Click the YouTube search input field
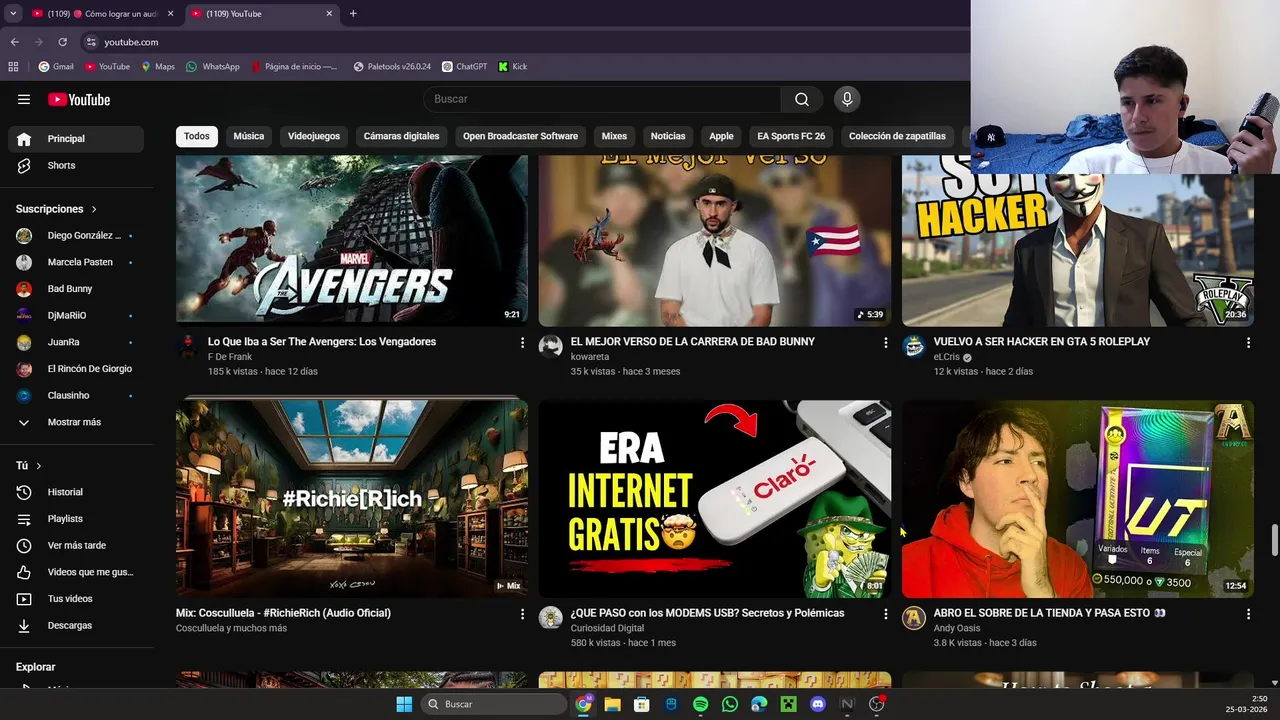 602,99
